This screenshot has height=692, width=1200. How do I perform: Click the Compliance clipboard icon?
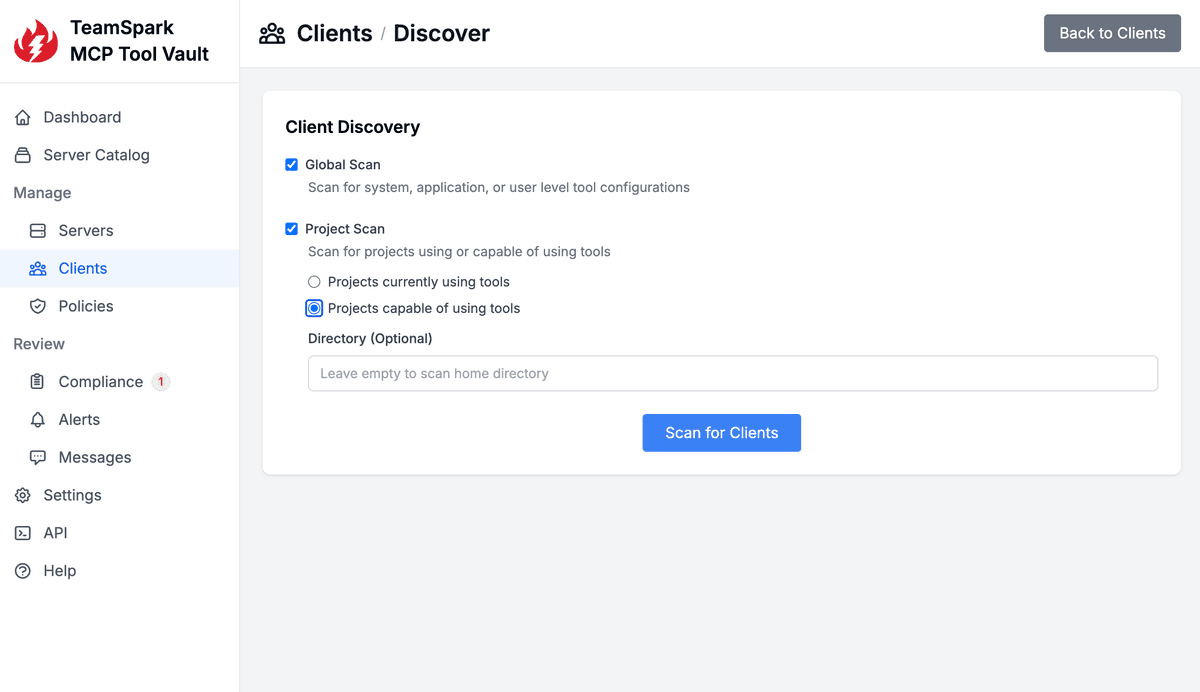coord(38,382)
